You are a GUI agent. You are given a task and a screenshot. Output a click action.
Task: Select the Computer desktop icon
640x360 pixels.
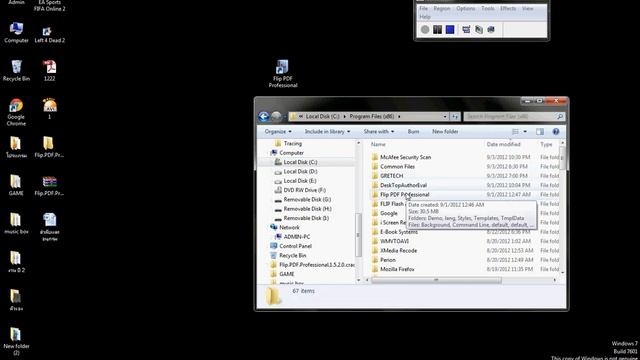pos(16,33)
